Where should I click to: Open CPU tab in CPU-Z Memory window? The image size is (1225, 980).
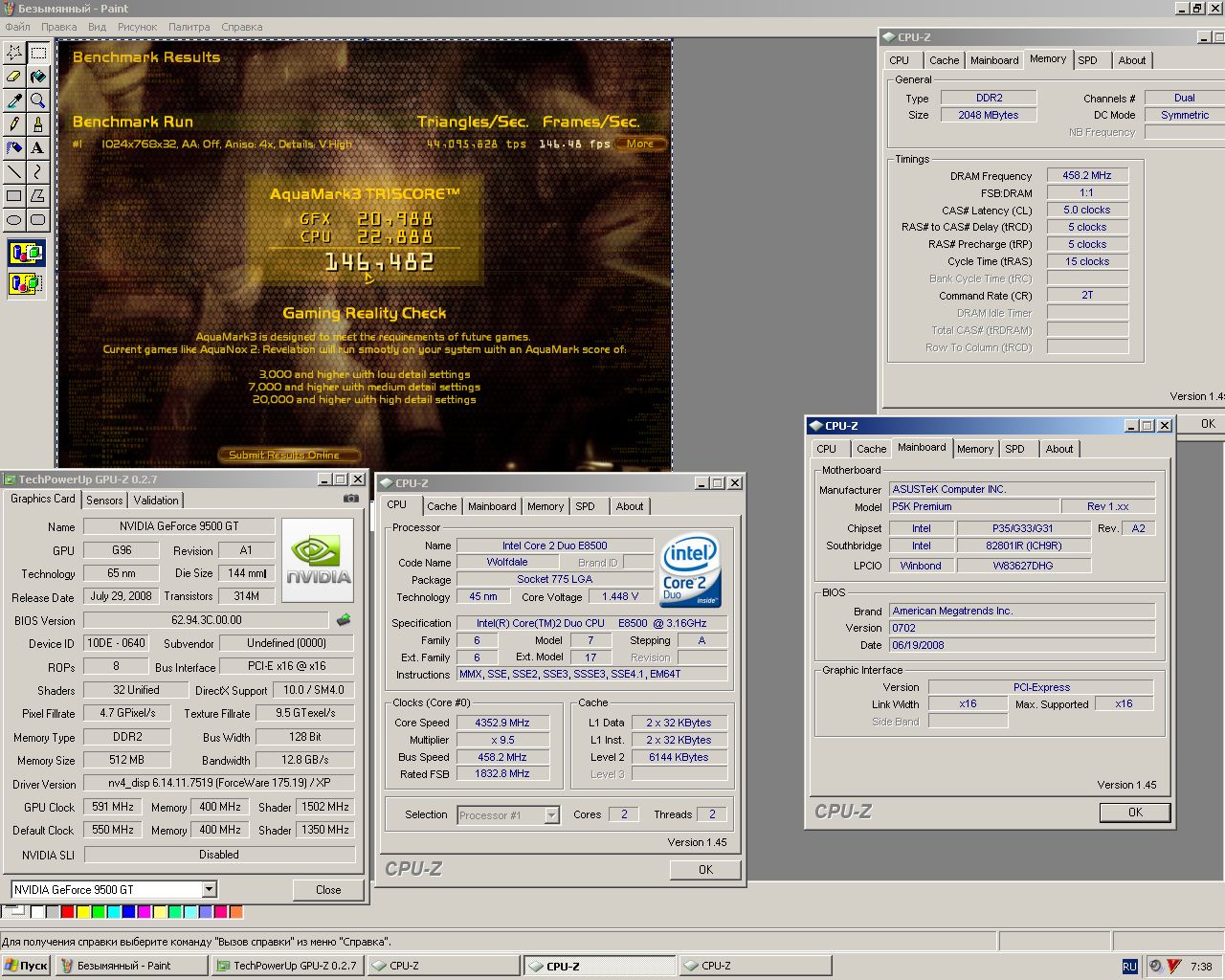tap(900, 60)
